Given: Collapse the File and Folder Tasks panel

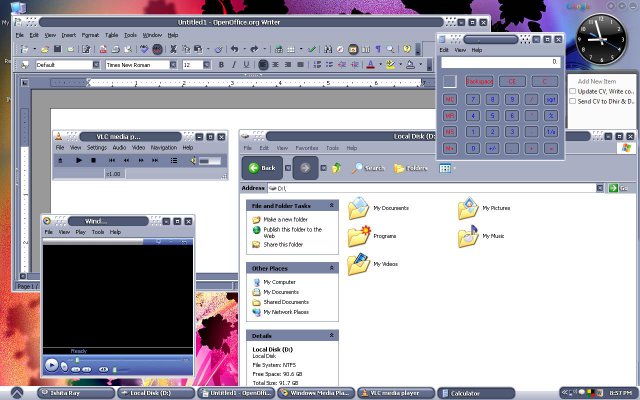Looking at the screenshot, I should [331, 205].
